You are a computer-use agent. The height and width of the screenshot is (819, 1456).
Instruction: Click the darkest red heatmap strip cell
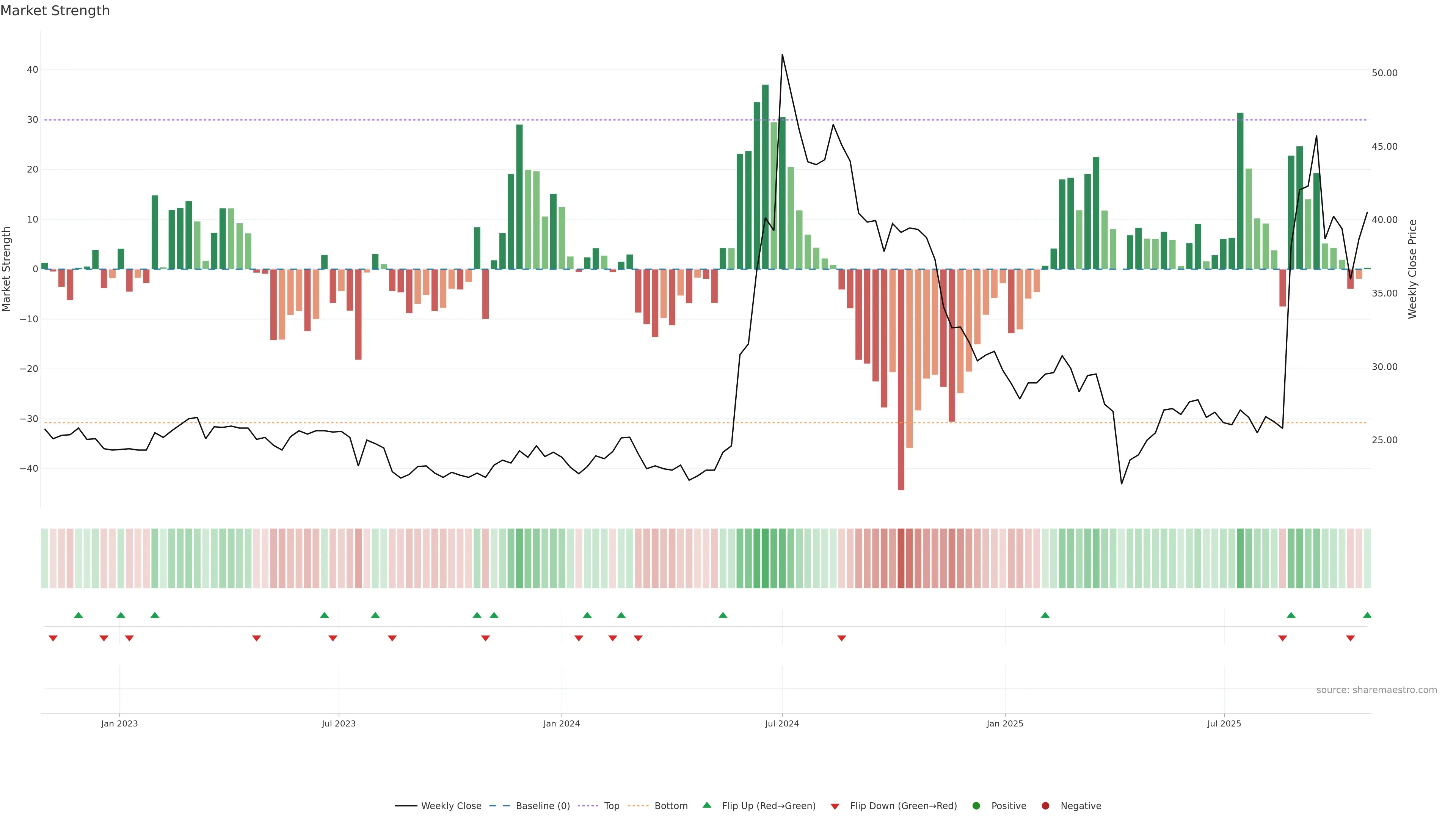point(901,559)
